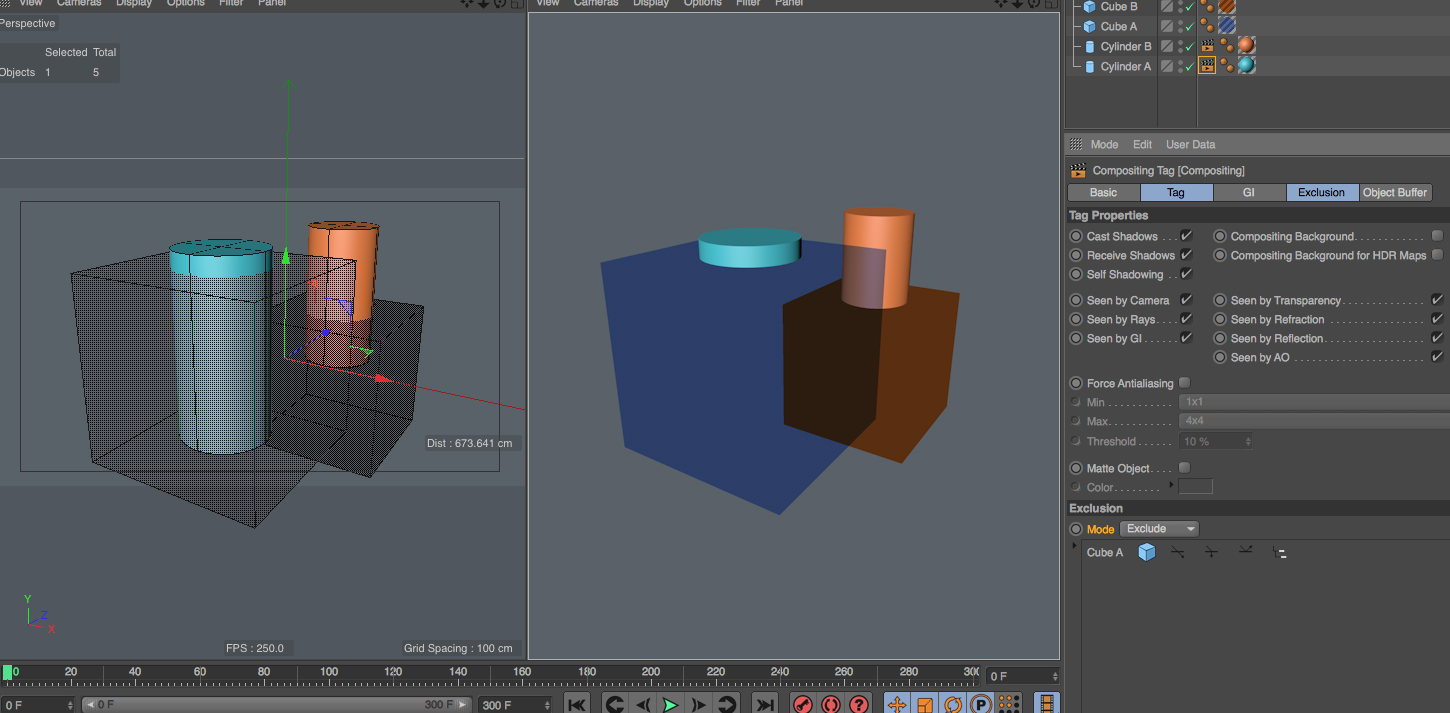Image resolution: width=1450 pixels, height=713 pixels.
Task: Select the Cylinder B object in the tree
Action: (1125, 46)
